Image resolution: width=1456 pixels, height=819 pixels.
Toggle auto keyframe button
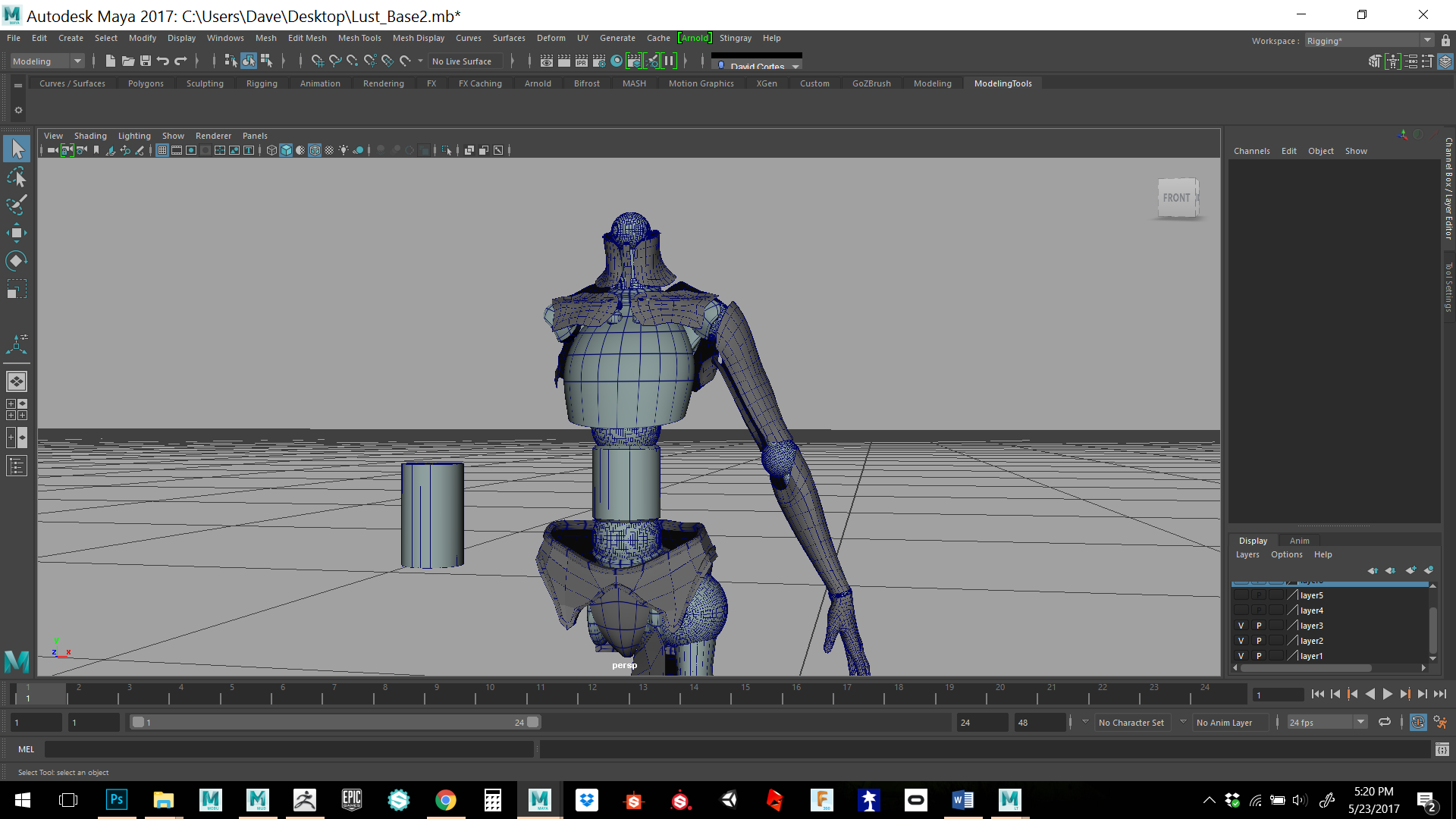pyautogui.click(x=1418, y=722)
